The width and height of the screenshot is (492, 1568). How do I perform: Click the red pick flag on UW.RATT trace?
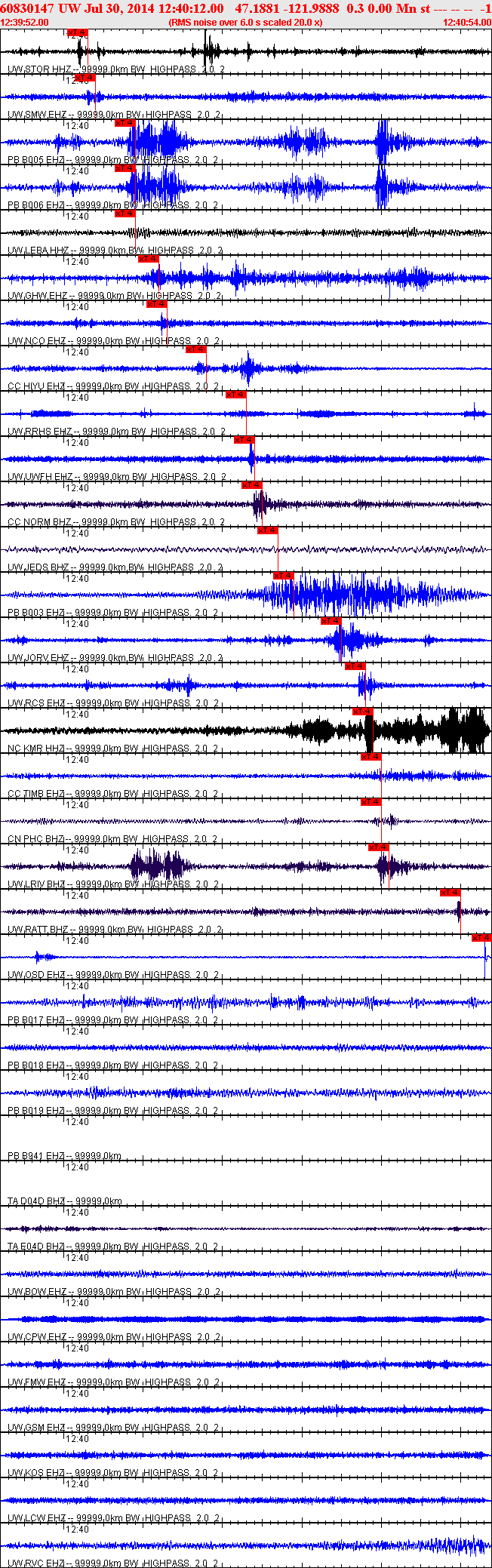(x=450, y=893)
